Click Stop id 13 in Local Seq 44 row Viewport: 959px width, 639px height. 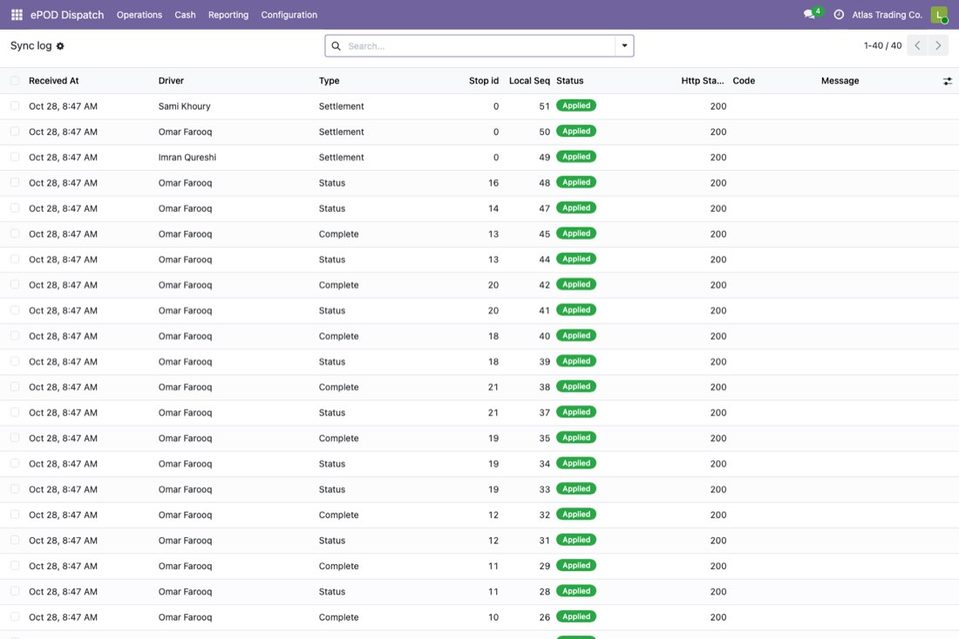click(494, 259)
